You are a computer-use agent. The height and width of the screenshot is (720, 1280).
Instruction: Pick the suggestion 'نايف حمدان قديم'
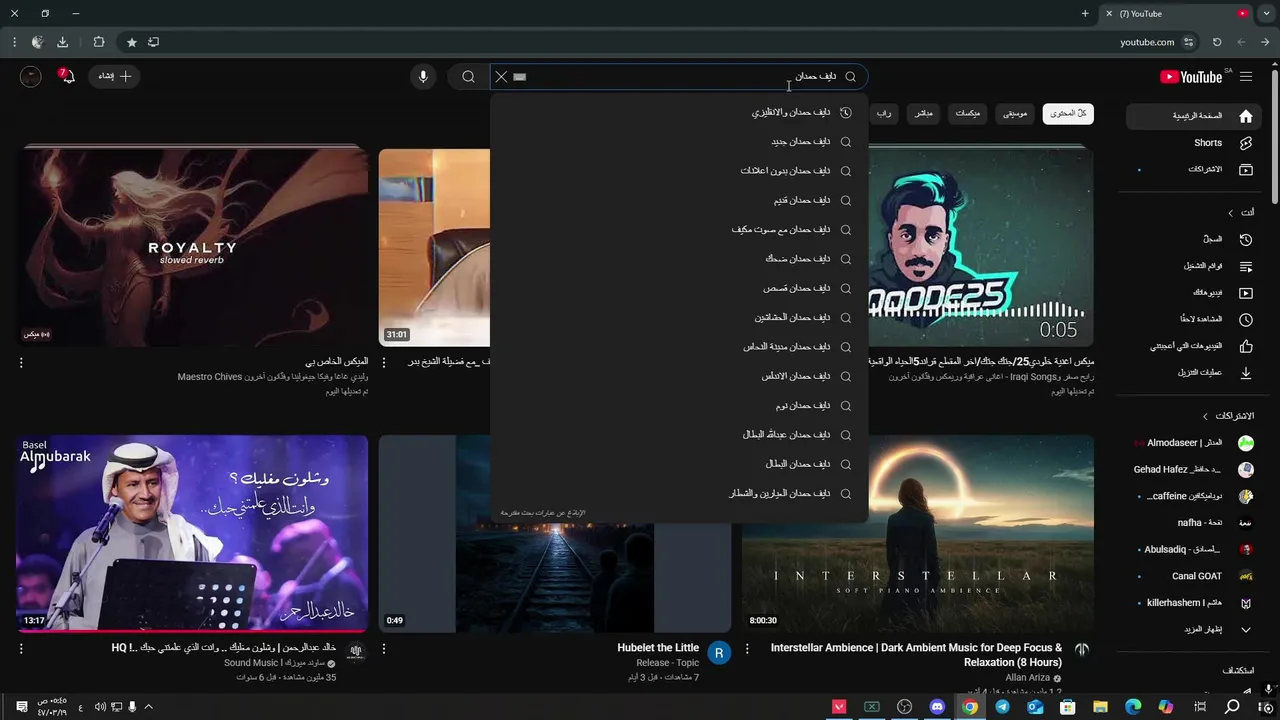[x=679, y=201]
